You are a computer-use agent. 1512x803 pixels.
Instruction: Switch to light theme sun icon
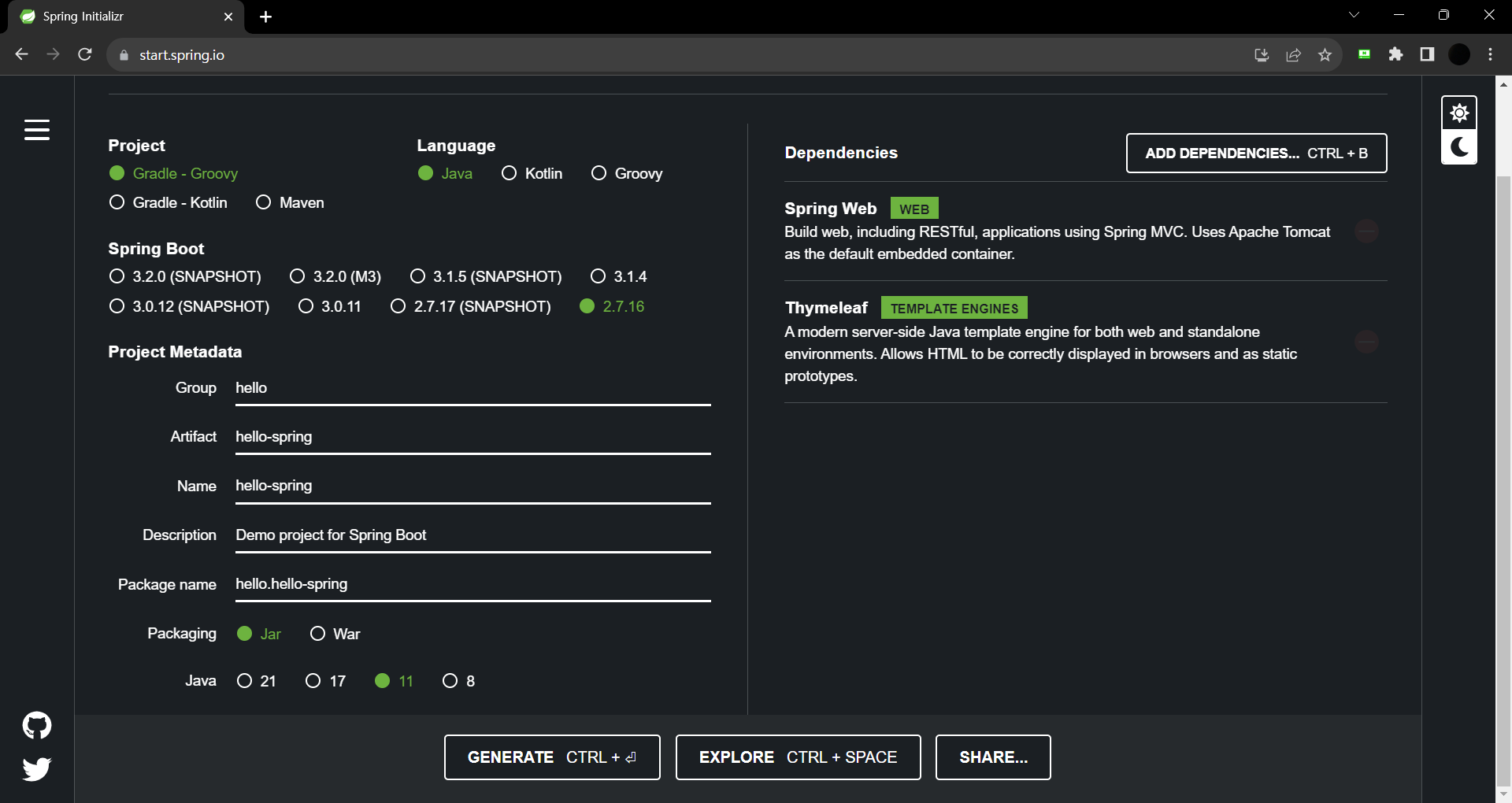1459,113
